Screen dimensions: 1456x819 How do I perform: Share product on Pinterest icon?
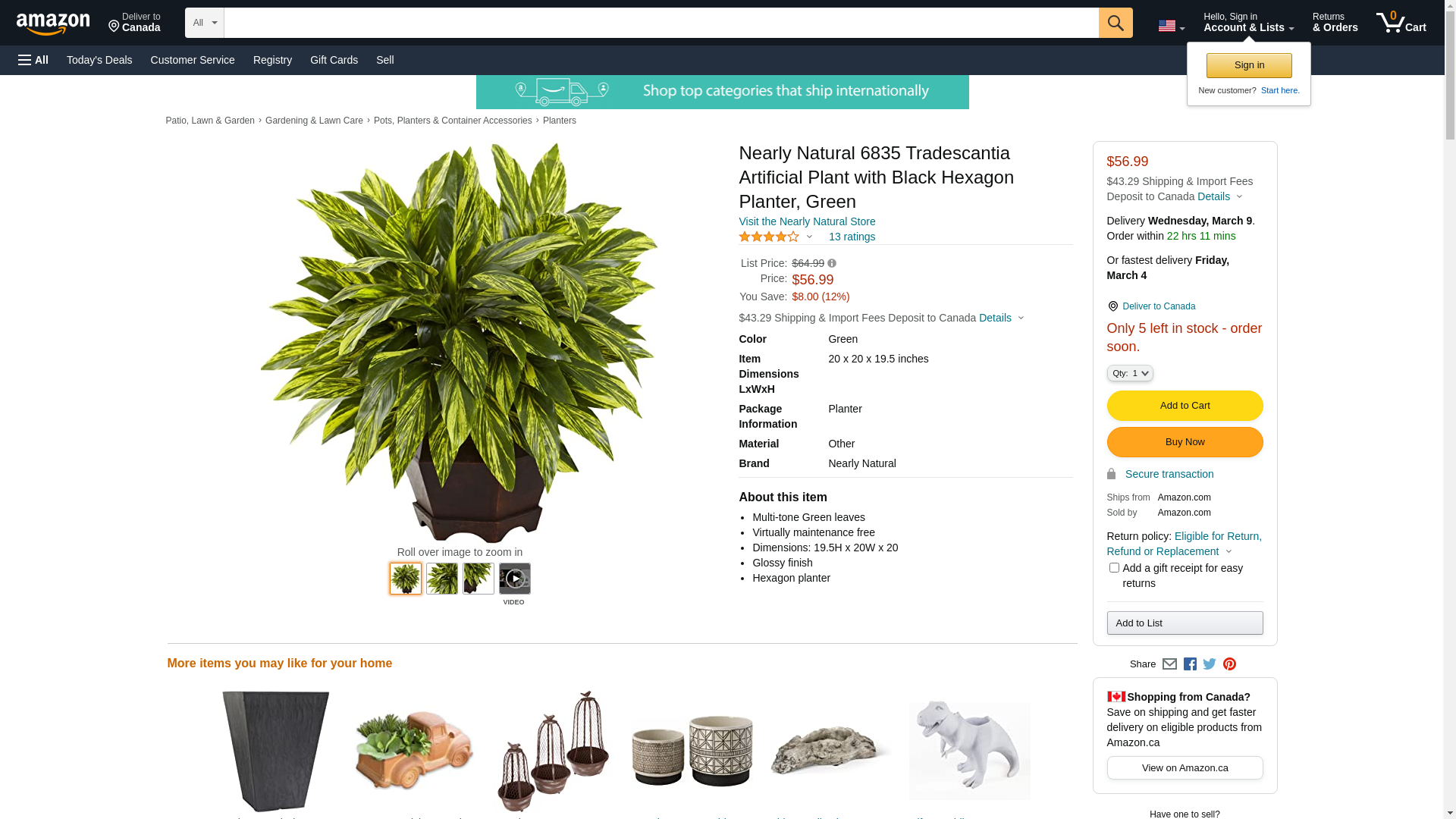tap(1229, 664)
